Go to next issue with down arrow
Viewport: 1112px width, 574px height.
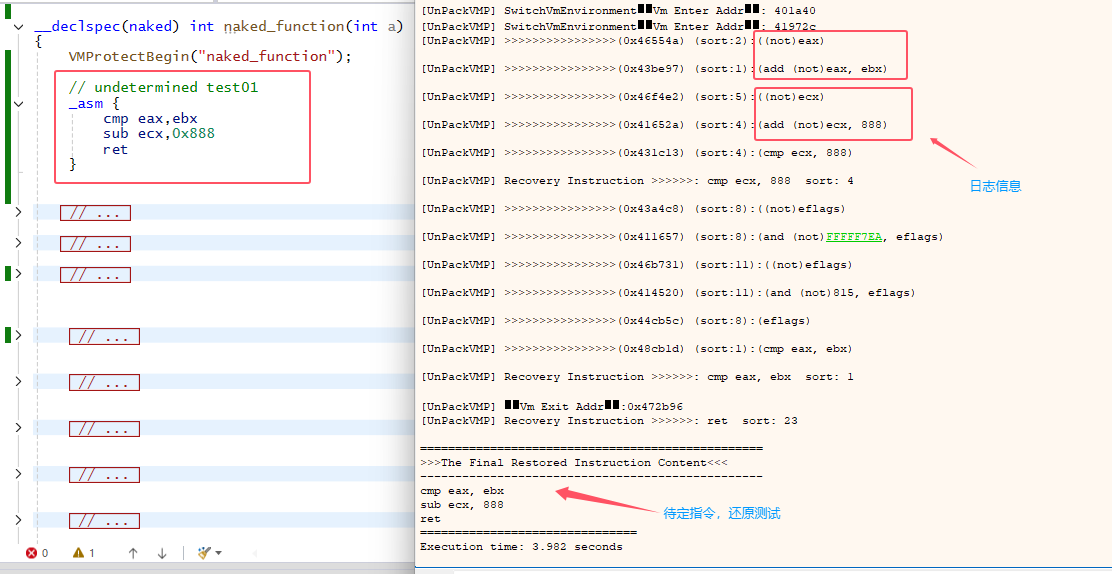point(162,553)
